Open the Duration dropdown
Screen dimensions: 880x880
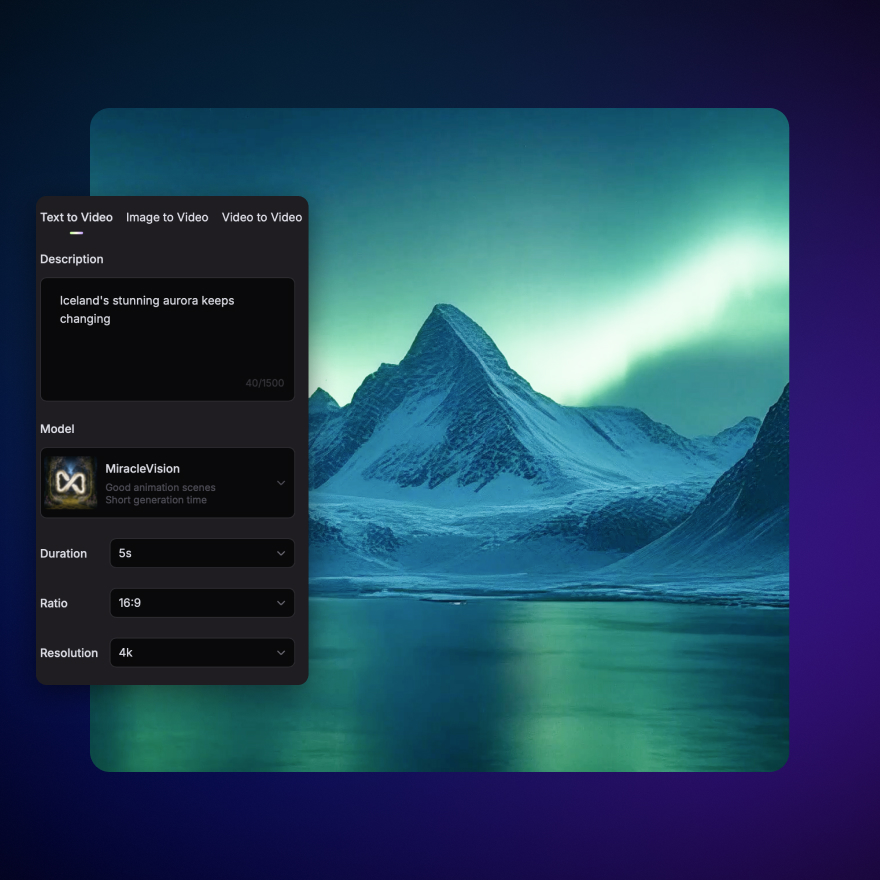point(200,553)
